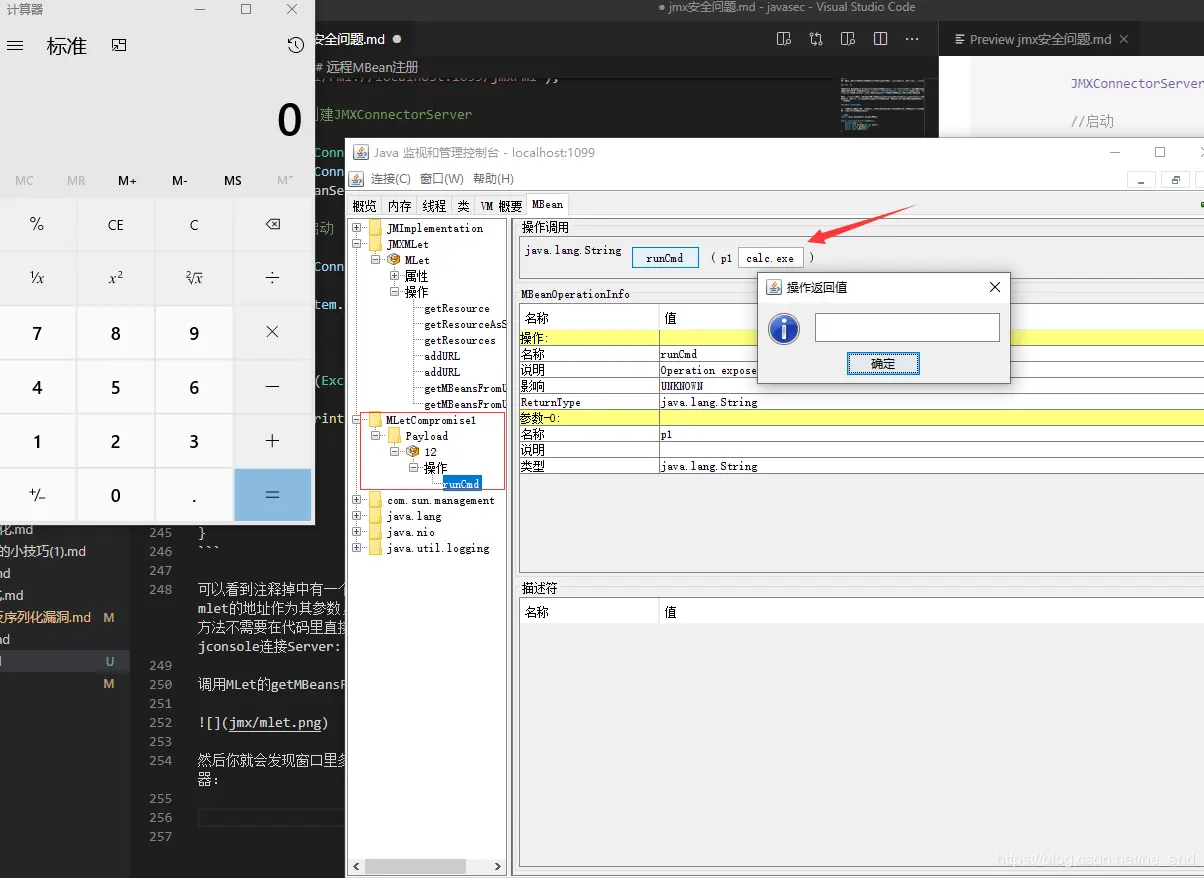This screenshot has height=878, width=1204.
Task: Select getResources operation in the tree
Action: (x=459, y=340)
